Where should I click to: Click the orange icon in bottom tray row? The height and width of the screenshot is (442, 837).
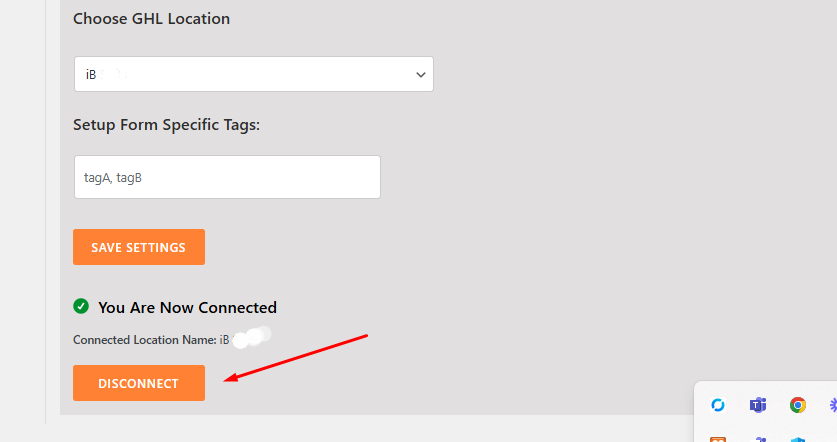(x=717, y=439)
